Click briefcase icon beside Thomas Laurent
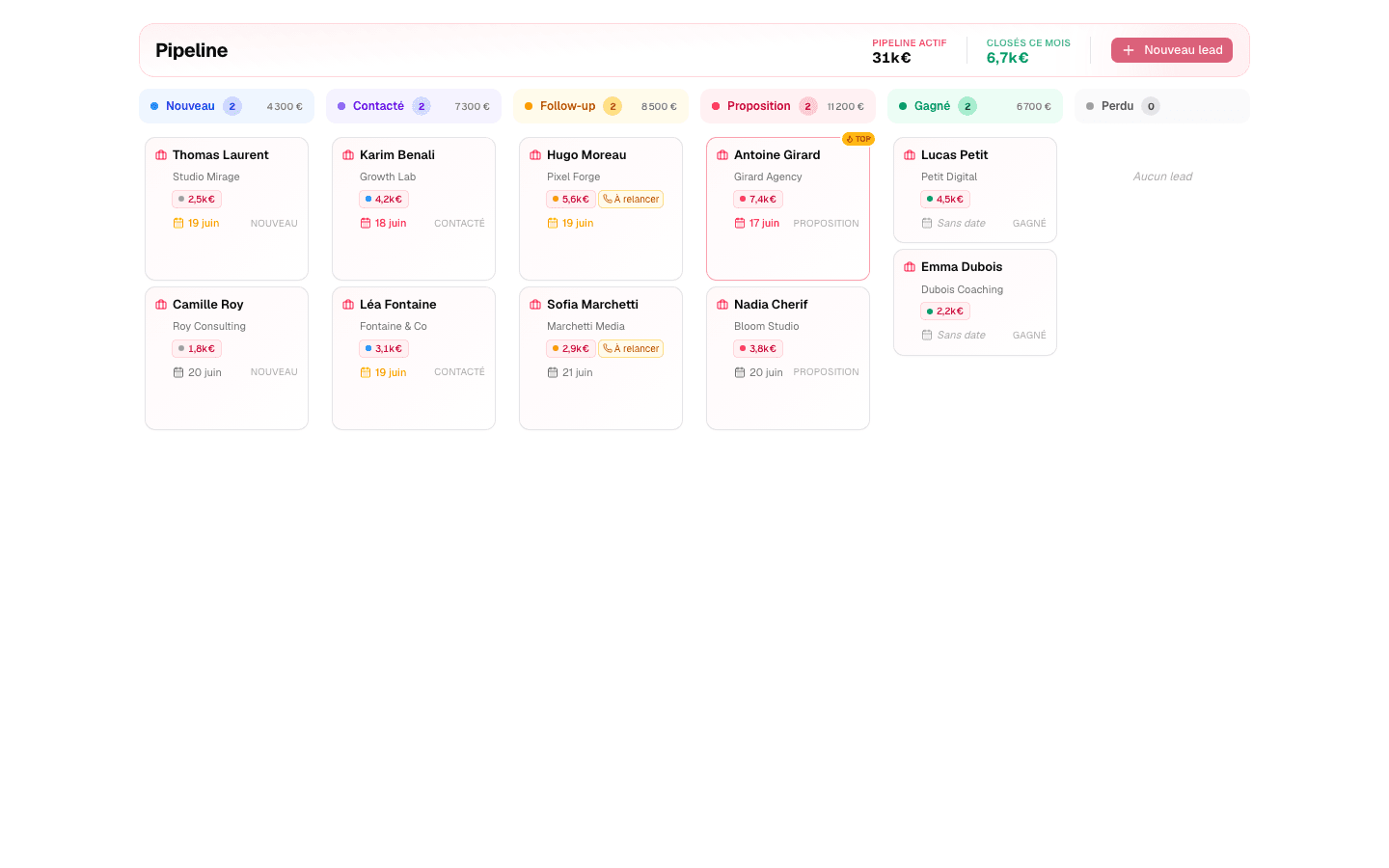 tap(161, 155)
